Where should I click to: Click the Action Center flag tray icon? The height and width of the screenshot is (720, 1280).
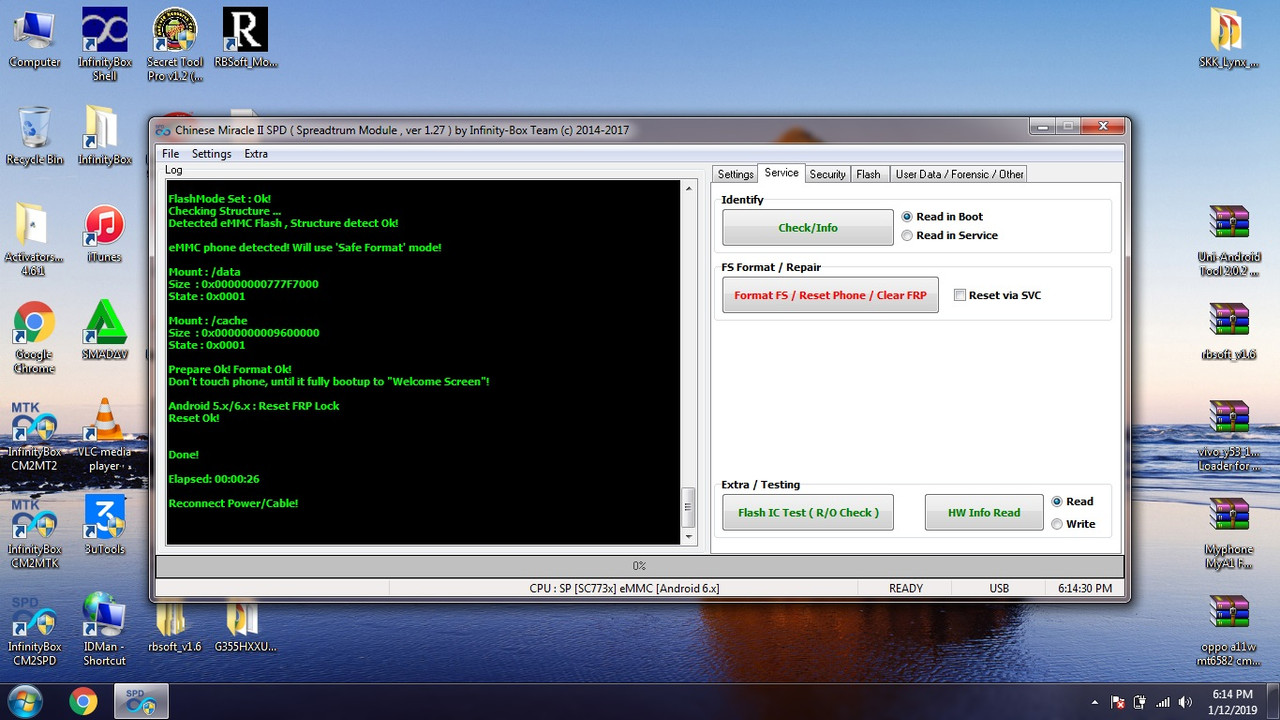tap(1119, 702)
